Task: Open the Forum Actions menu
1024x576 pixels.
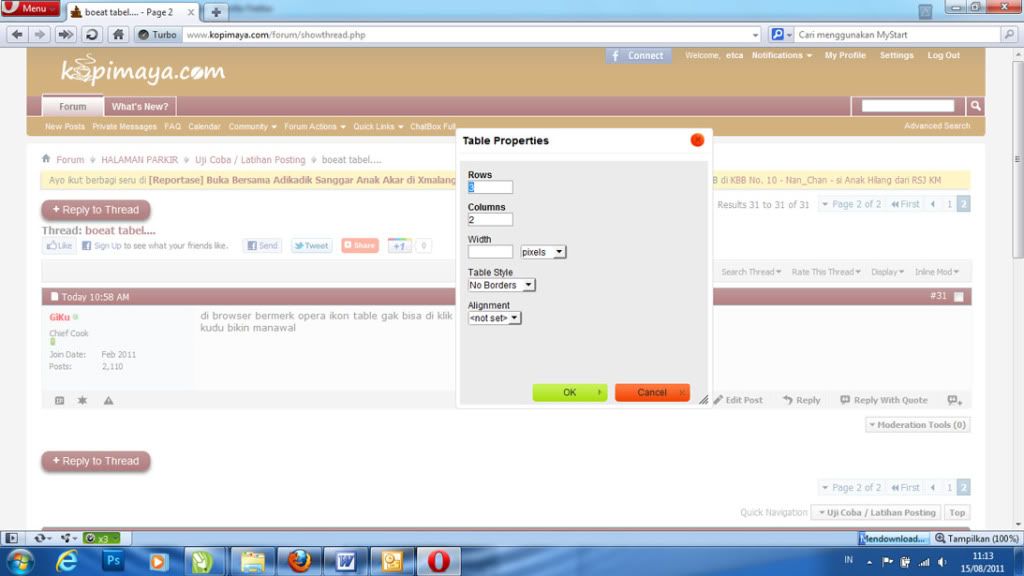Action: (314, 127)
